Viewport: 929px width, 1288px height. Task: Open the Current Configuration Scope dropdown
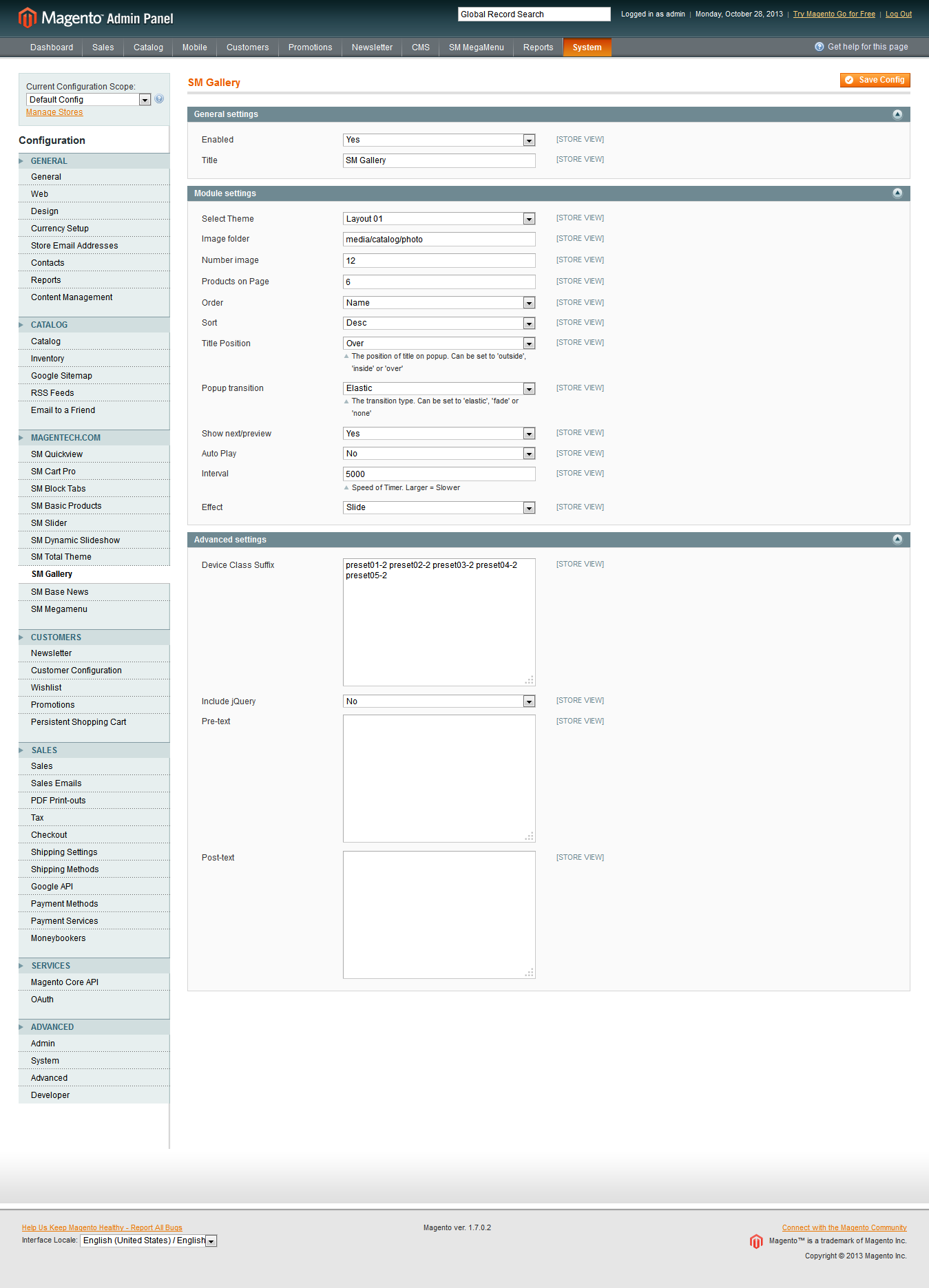[x=88, y=100]
